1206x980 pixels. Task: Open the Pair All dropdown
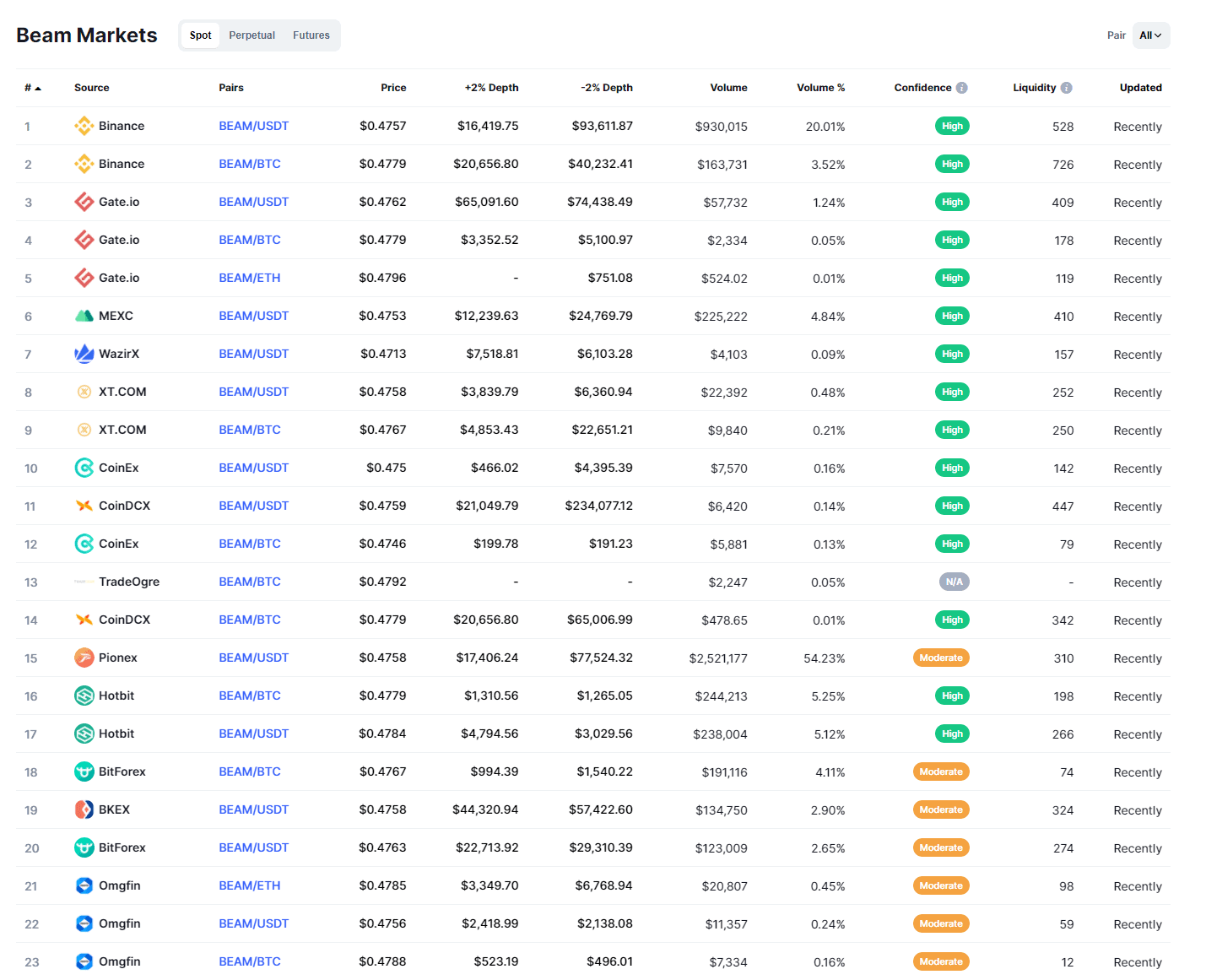[x=1151, y=35]
